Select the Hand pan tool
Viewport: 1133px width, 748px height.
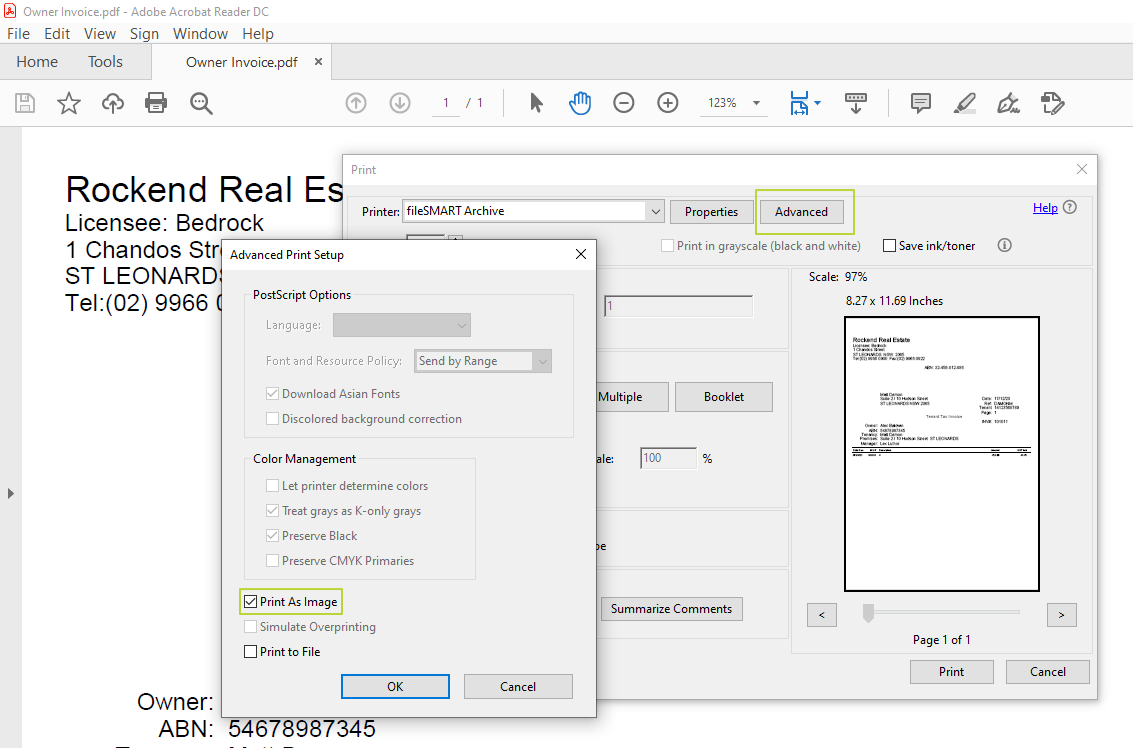[580, 103]
